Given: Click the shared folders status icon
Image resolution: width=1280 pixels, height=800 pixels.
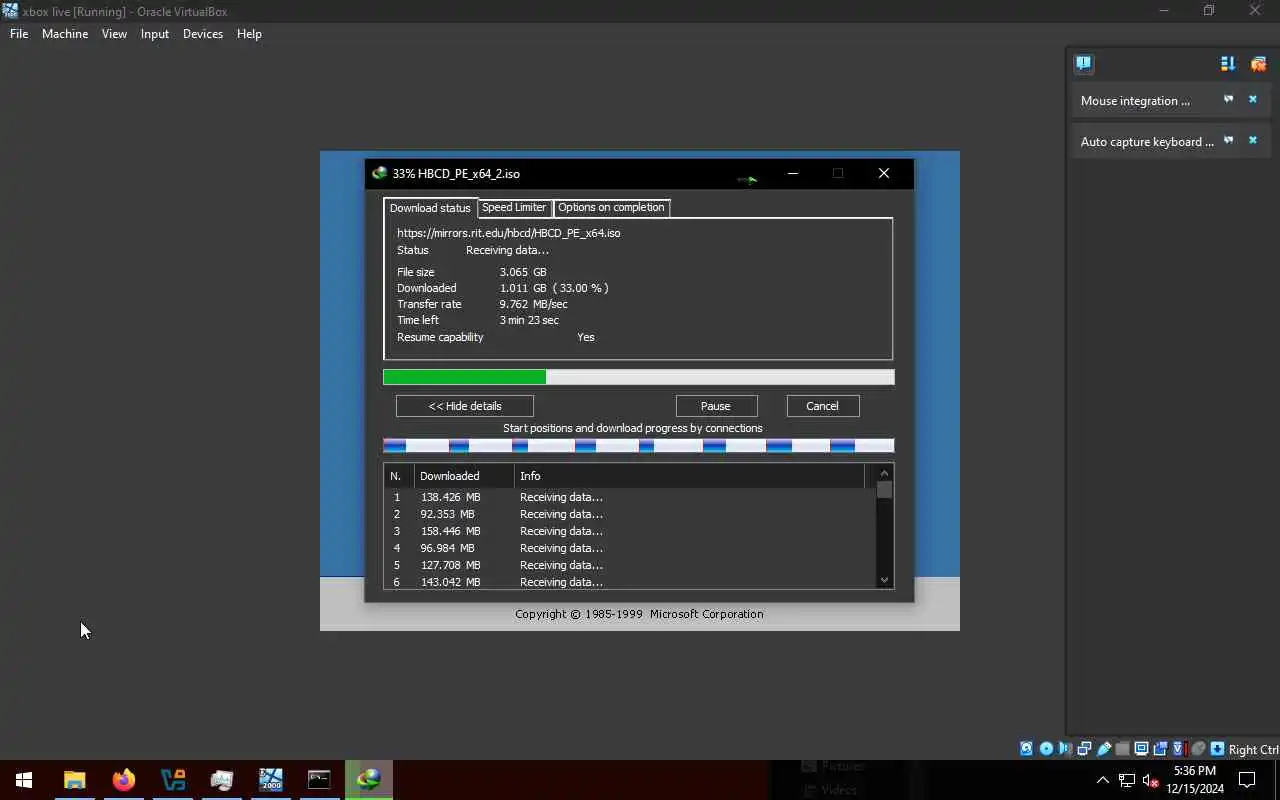Looking at the screenshot, I should [1122, 749].
